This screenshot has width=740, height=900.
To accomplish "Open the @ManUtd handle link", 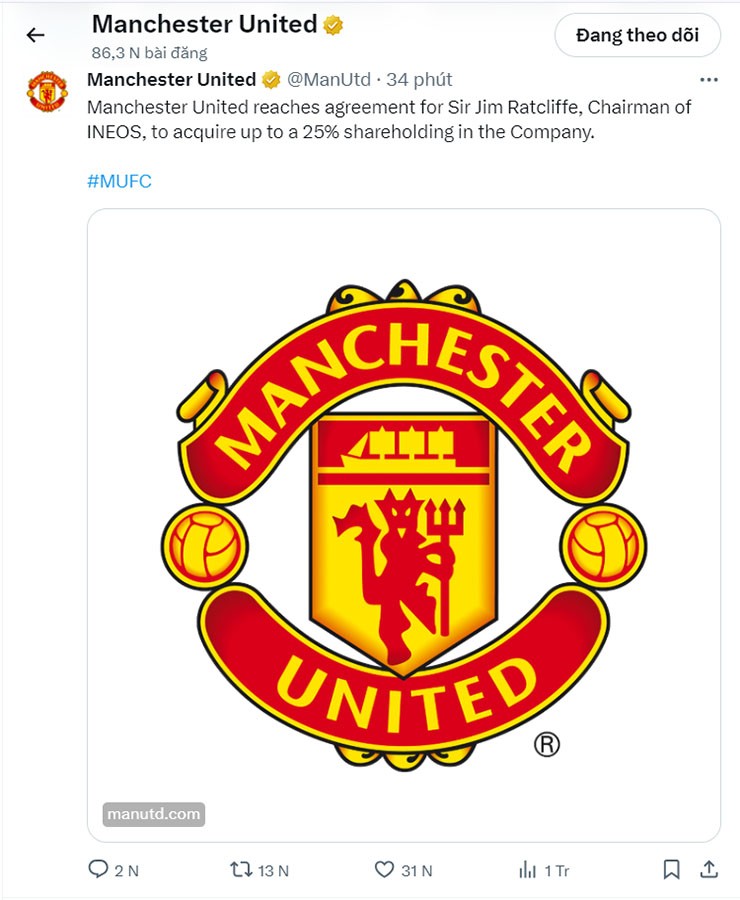I will (329, 79).
